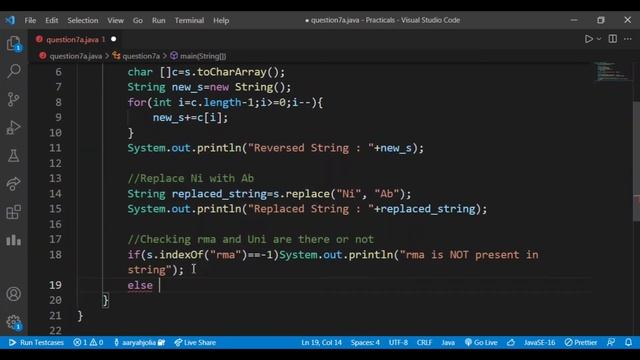Click the comment //Replace Ni with Ab
The width and height of the screenshot is (640, 360).
(191, 178)
